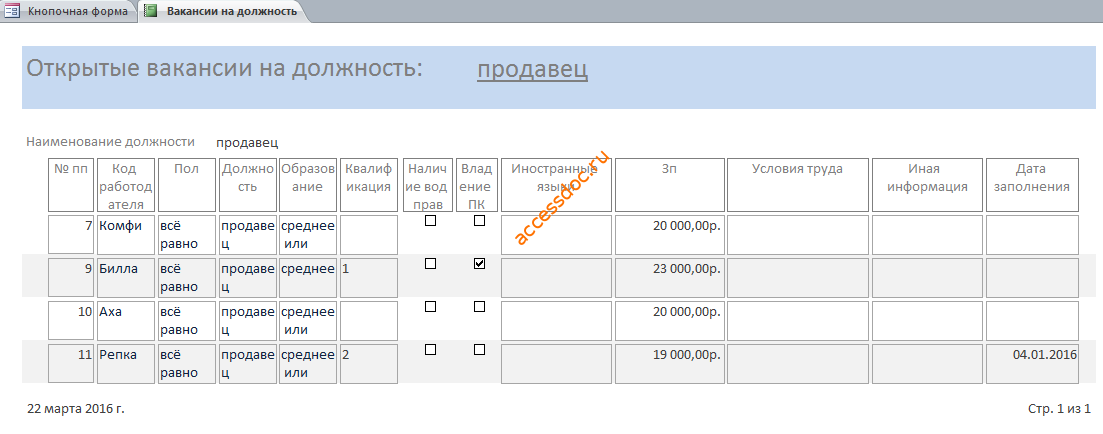
Task: Click Комфи's 20 000,00р. salary cell
Action: click(x=670, y=234)
